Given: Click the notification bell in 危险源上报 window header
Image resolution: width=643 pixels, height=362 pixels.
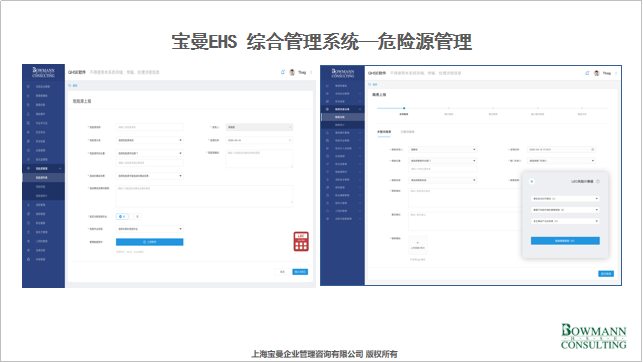Looking at the screenshot, I should 283,72.
